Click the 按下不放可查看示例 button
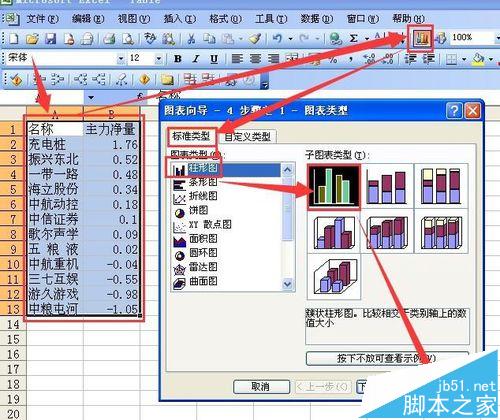The height and width of the screenshot is (420, 500). coord(387,358)
